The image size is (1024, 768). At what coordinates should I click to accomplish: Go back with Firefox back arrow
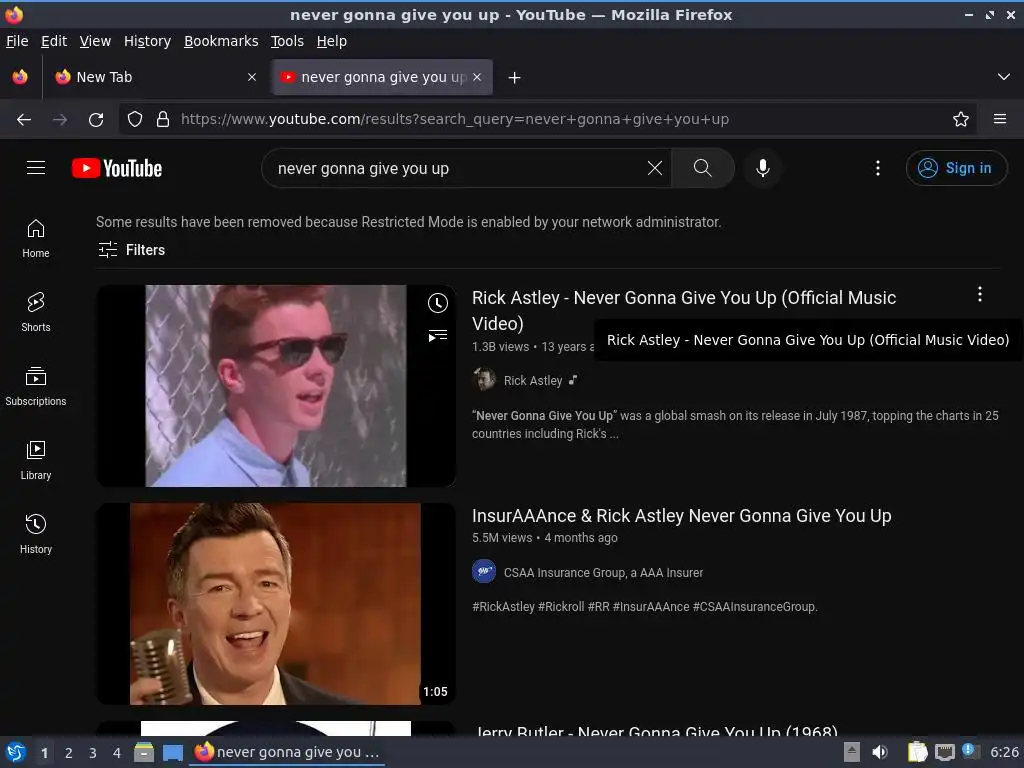(x=24, y=120)
